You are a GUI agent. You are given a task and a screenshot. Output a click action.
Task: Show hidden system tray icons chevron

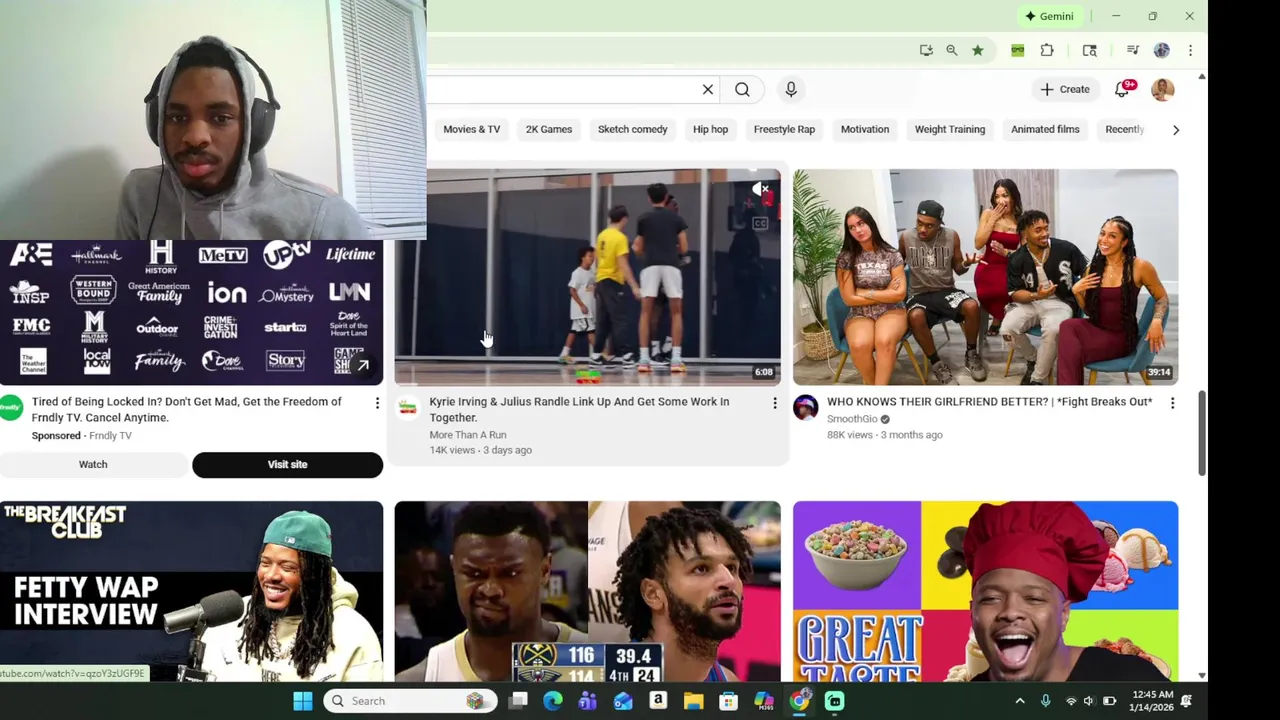pos(1020,701)
